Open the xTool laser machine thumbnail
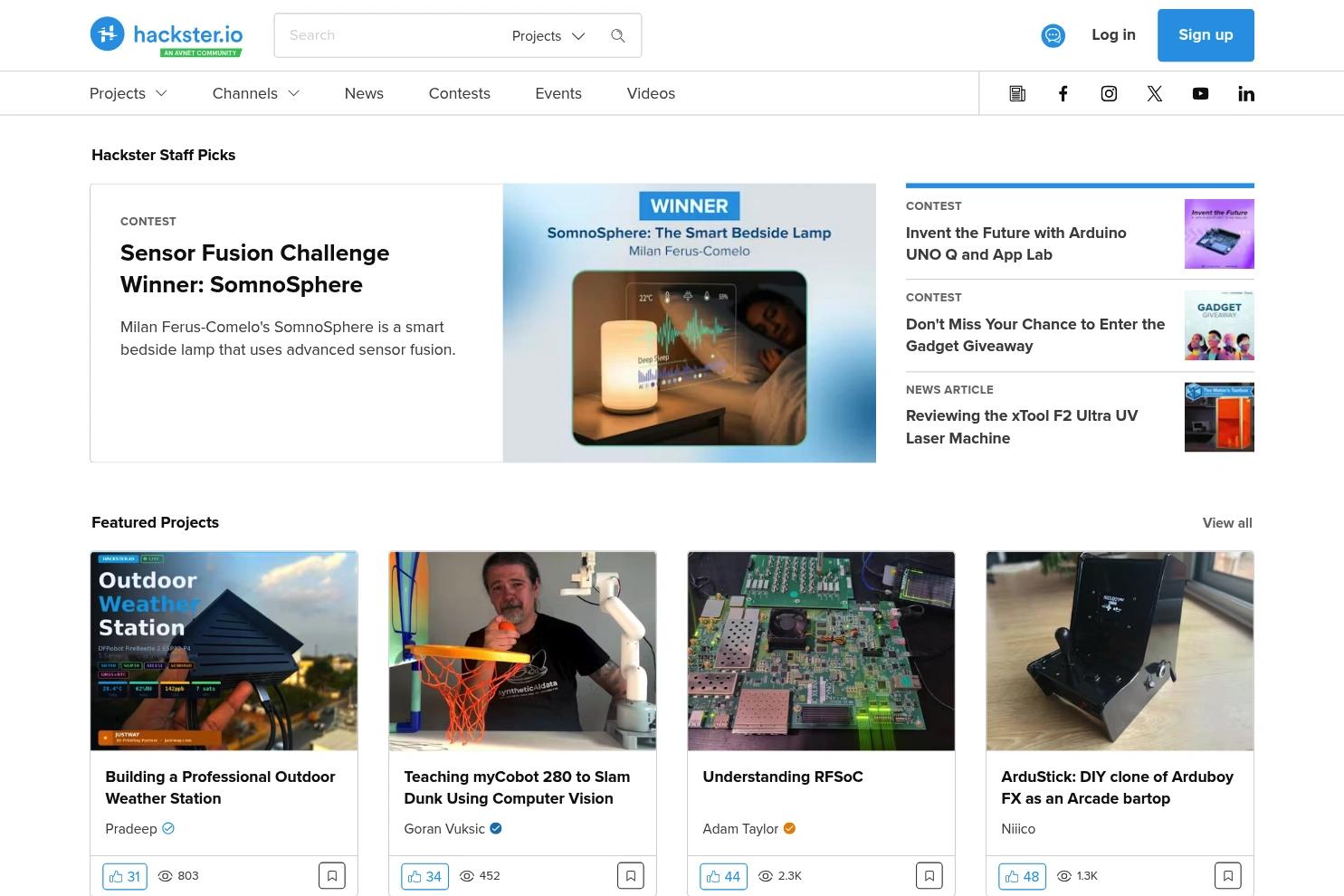1344x896 pixels. point(1219,417)
